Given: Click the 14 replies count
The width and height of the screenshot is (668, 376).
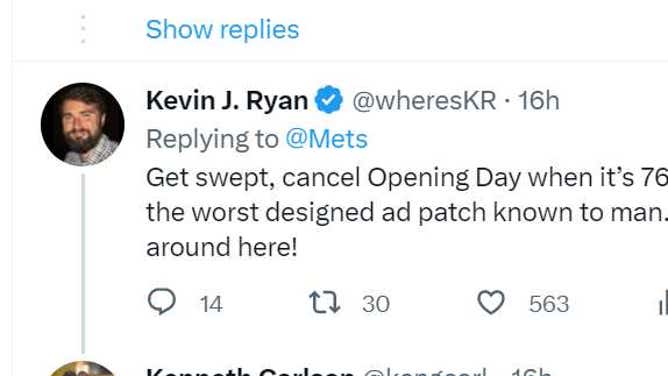Looking at the screenshot, I should 211,304.
